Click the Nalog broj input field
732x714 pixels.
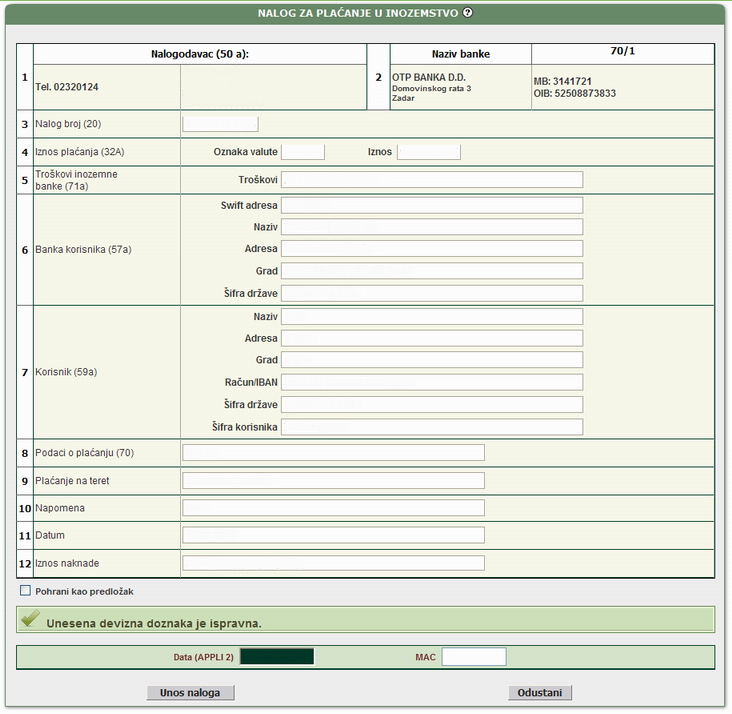(220, 124)
